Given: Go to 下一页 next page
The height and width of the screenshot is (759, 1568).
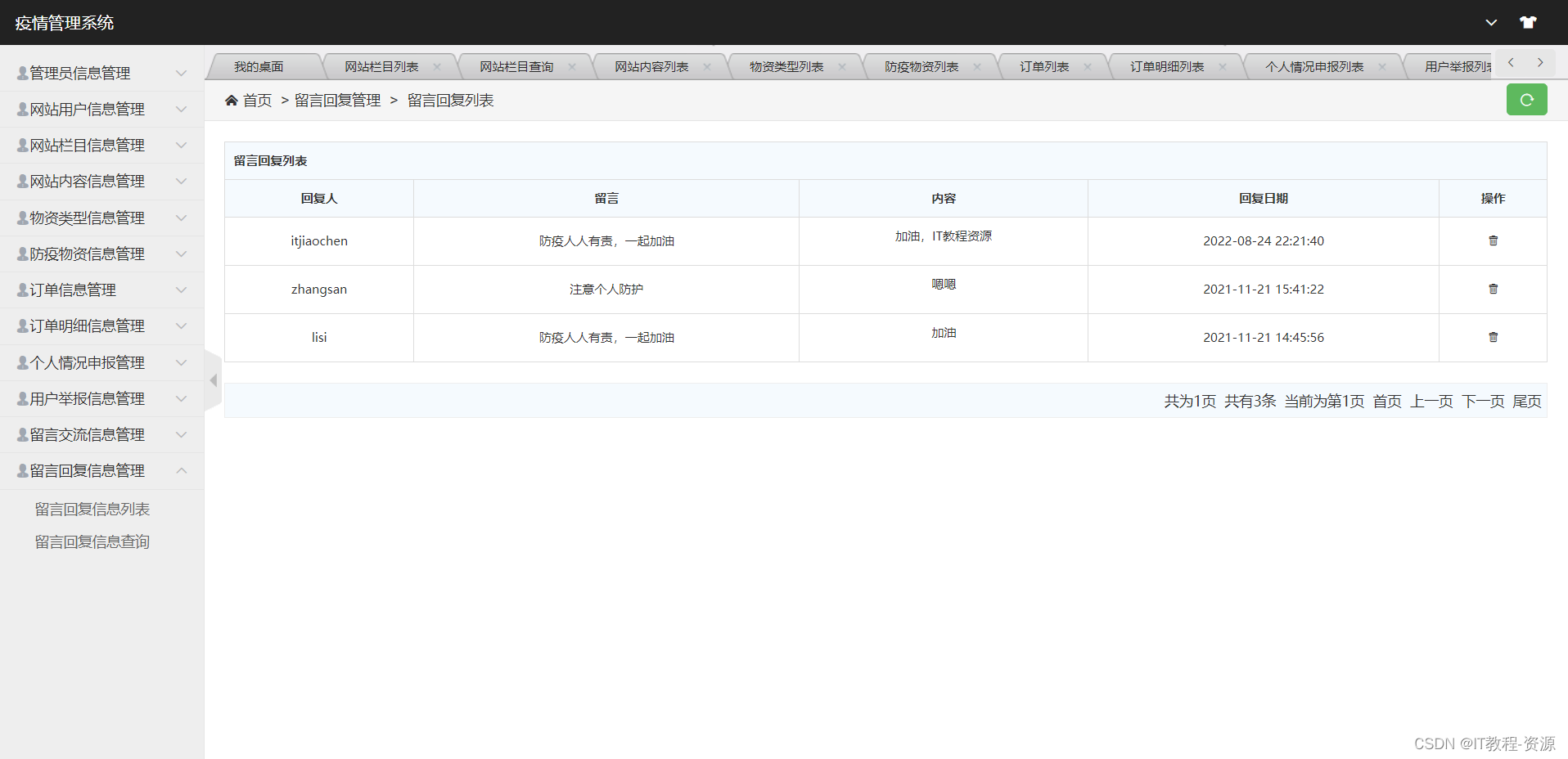Looking at the screenshot, I should coord(1484,401).
